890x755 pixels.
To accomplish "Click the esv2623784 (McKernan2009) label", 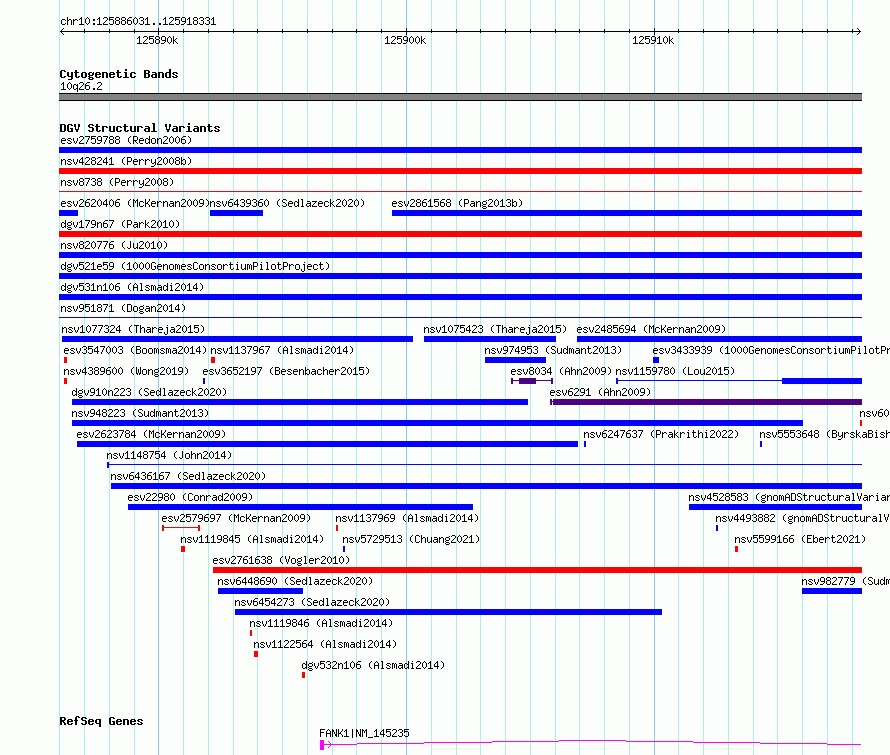I will [151, 434].
